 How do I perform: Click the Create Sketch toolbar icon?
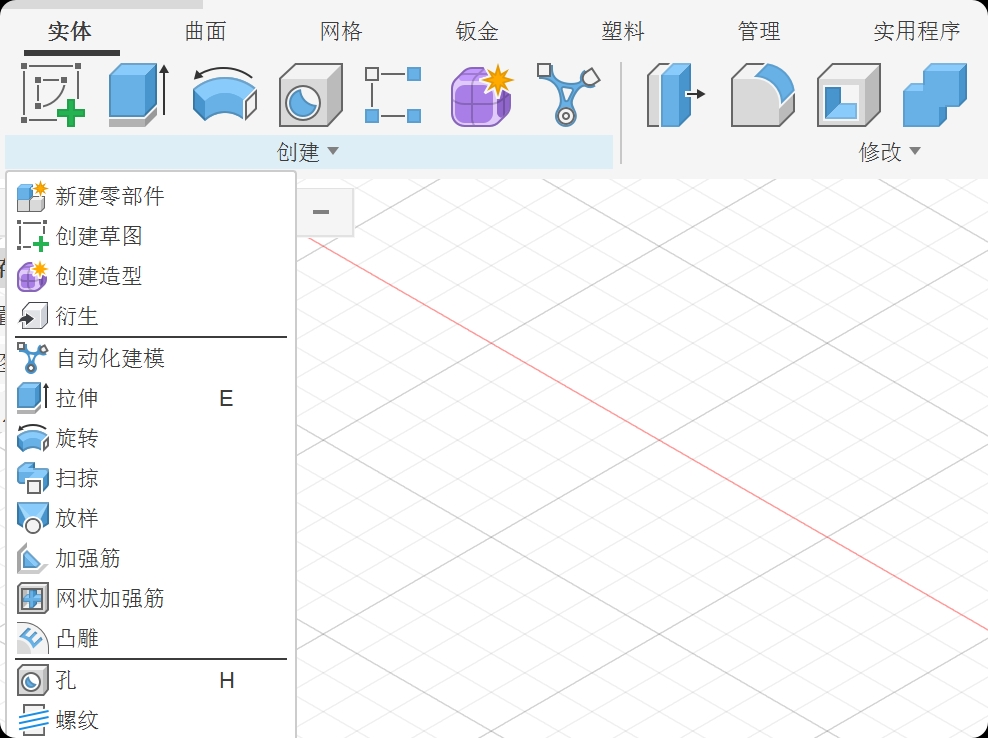point(52,94)
